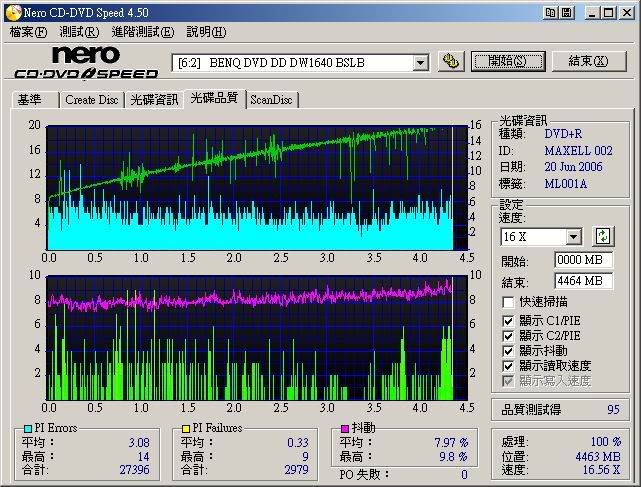Screen dimensions: 641x487
Task: Click the PI errors top graph
Action: [x=257, y=188]
